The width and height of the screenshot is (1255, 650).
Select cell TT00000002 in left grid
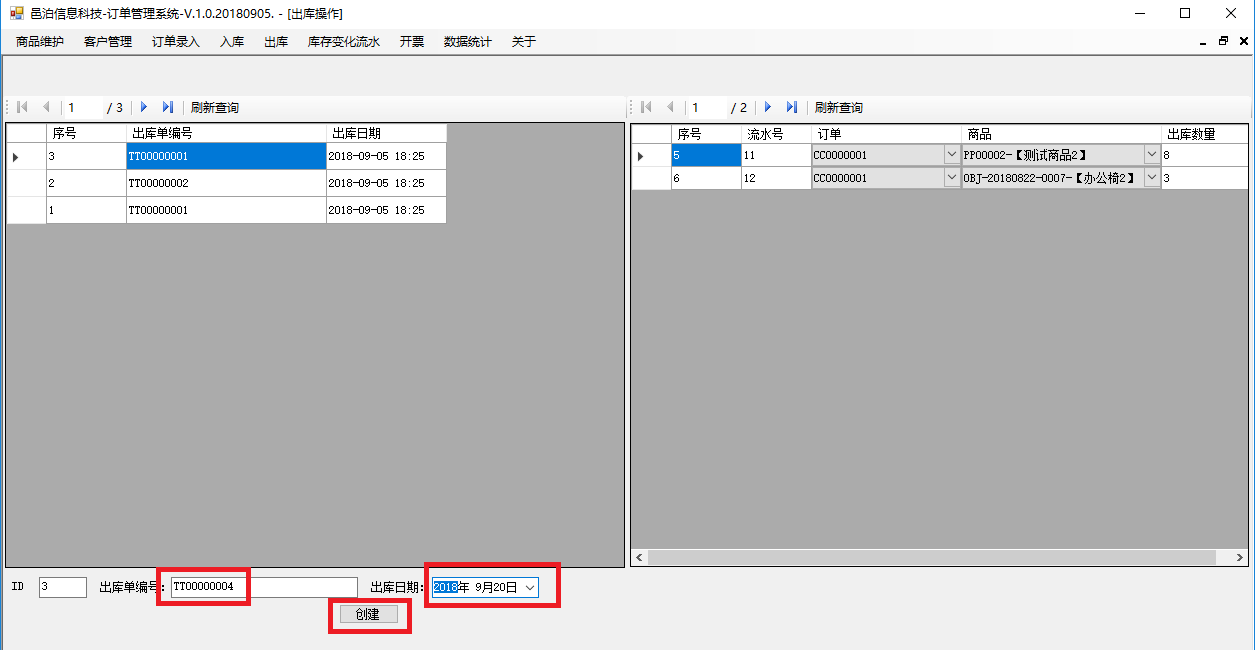point(226,183)
